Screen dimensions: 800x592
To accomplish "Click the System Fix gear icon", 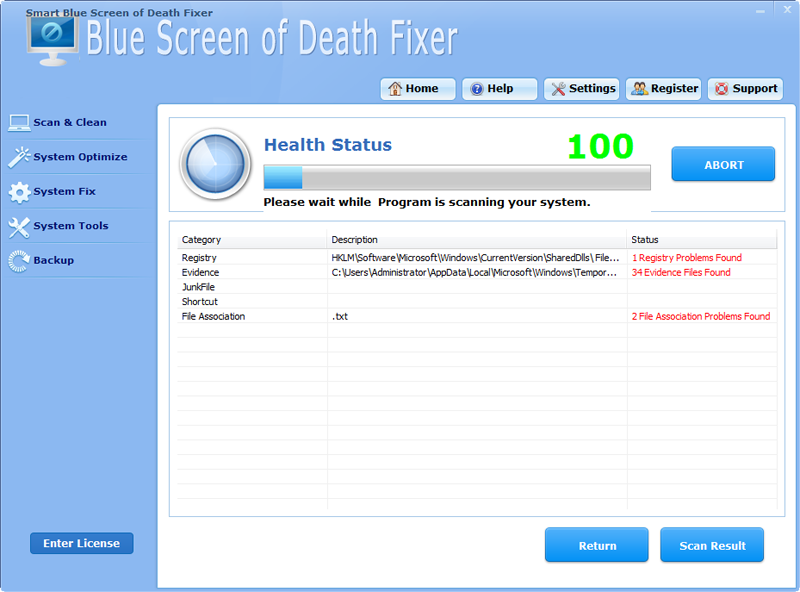I will point(18,191).
